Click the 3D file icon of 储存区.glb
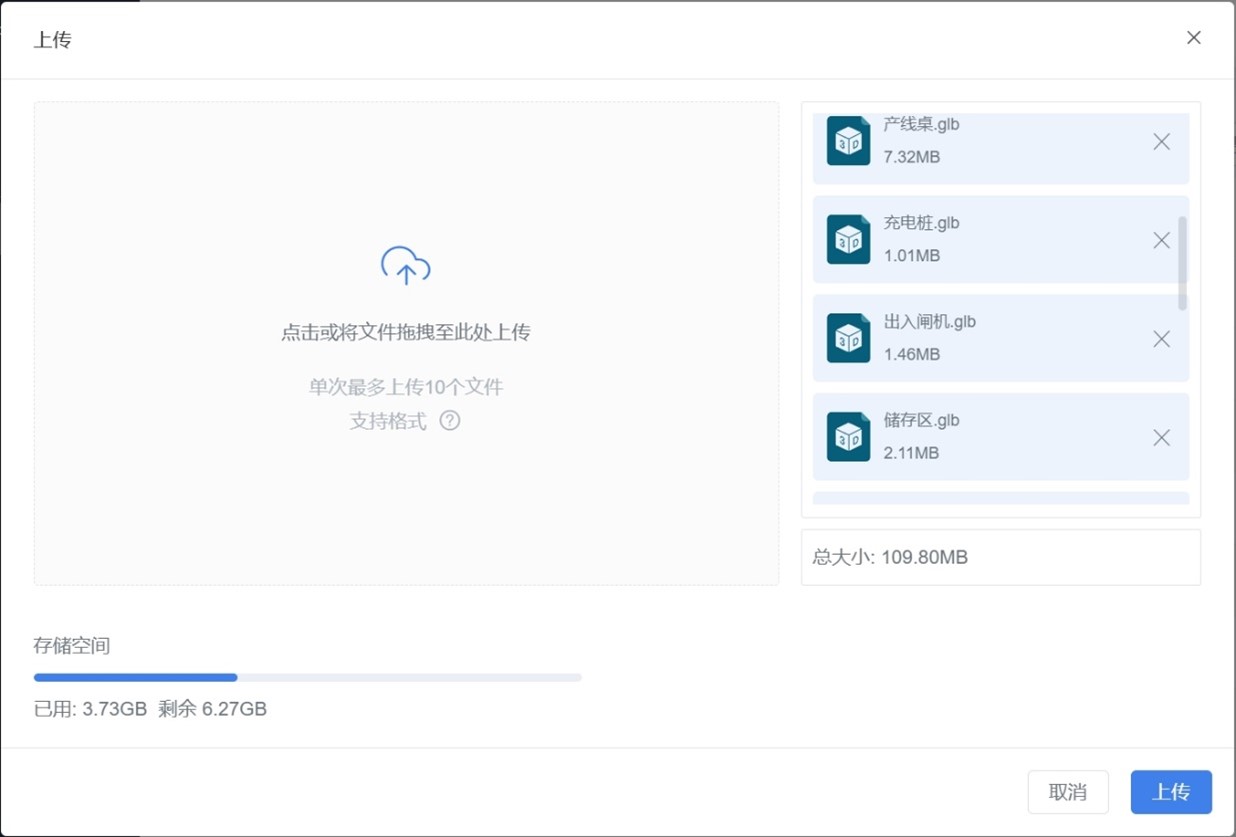 click(x=848, y=438)
